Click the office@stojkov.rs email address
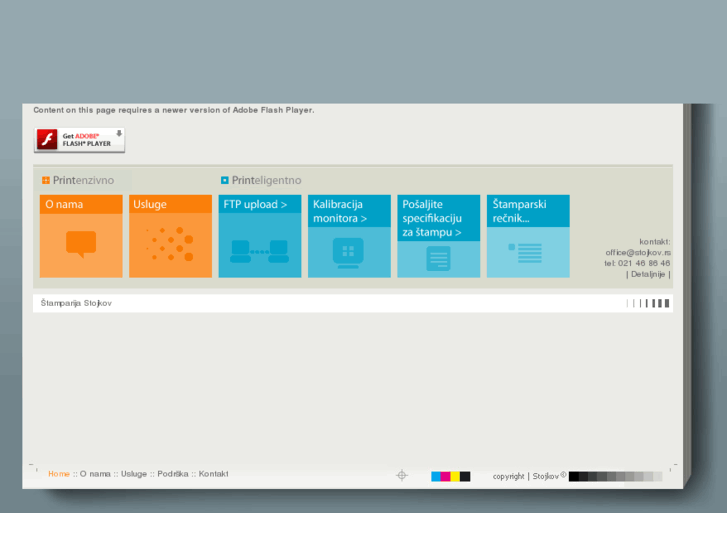727x545 pixels. [638, 252]
